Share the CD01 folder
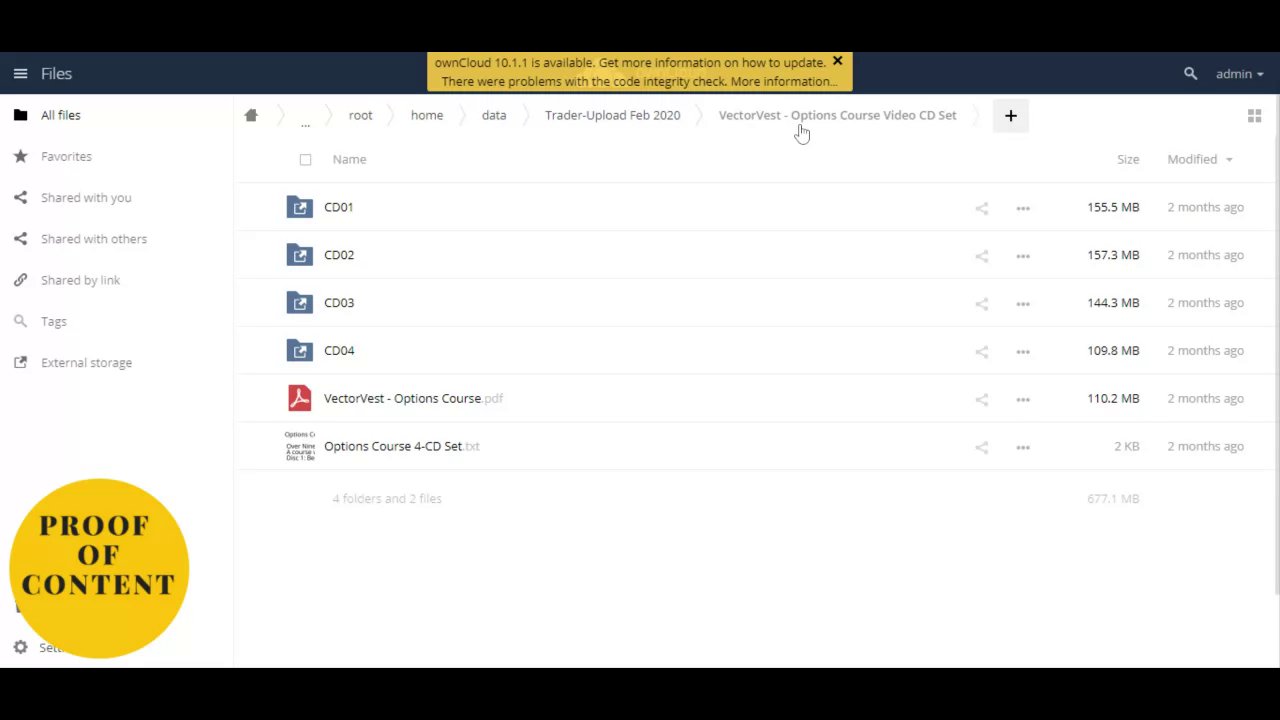 point(981,208)
